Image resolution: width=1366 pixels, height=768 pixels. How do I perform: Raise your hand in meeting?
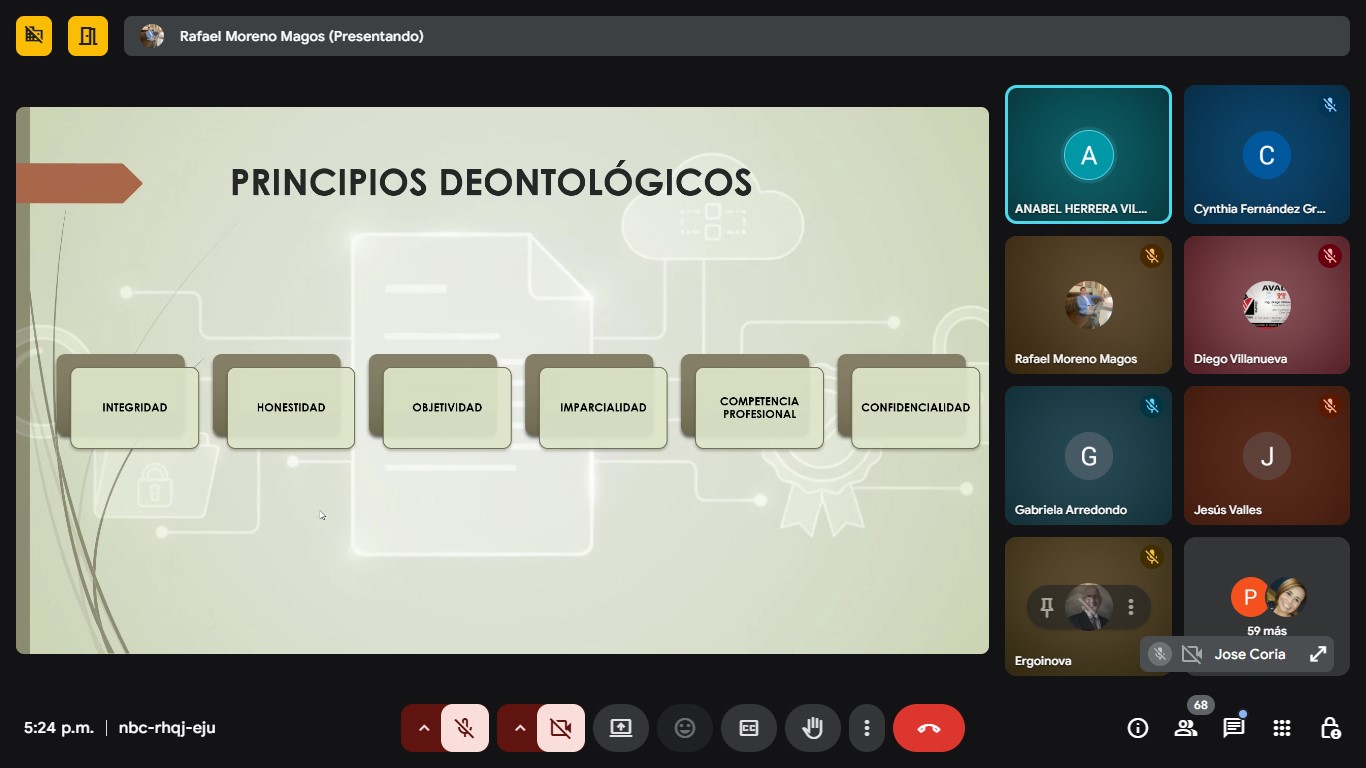click(x=812, y=728)
